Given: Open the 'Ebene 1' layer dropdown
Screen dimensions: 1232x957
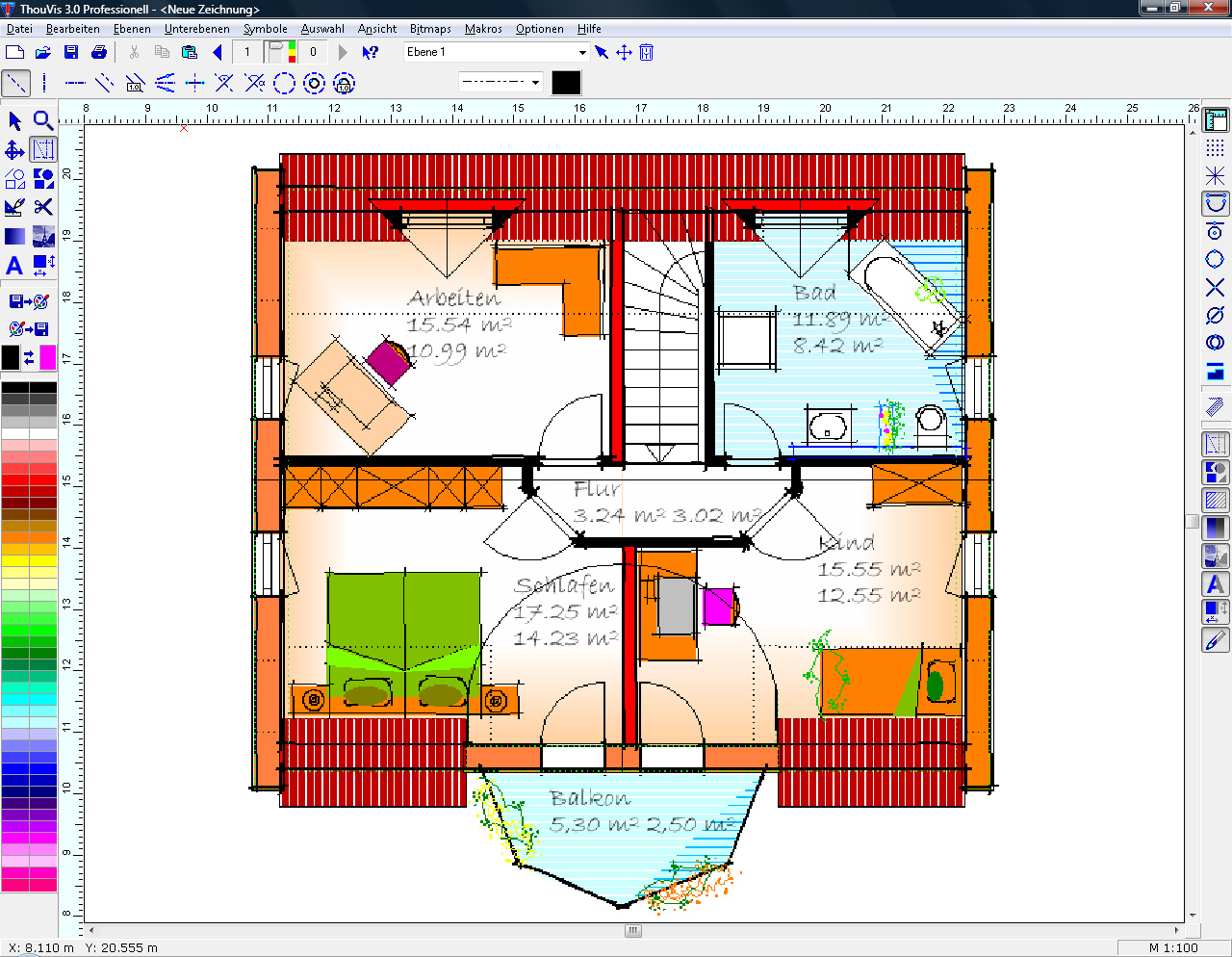Looking at the screenshot, I should 582,52.
